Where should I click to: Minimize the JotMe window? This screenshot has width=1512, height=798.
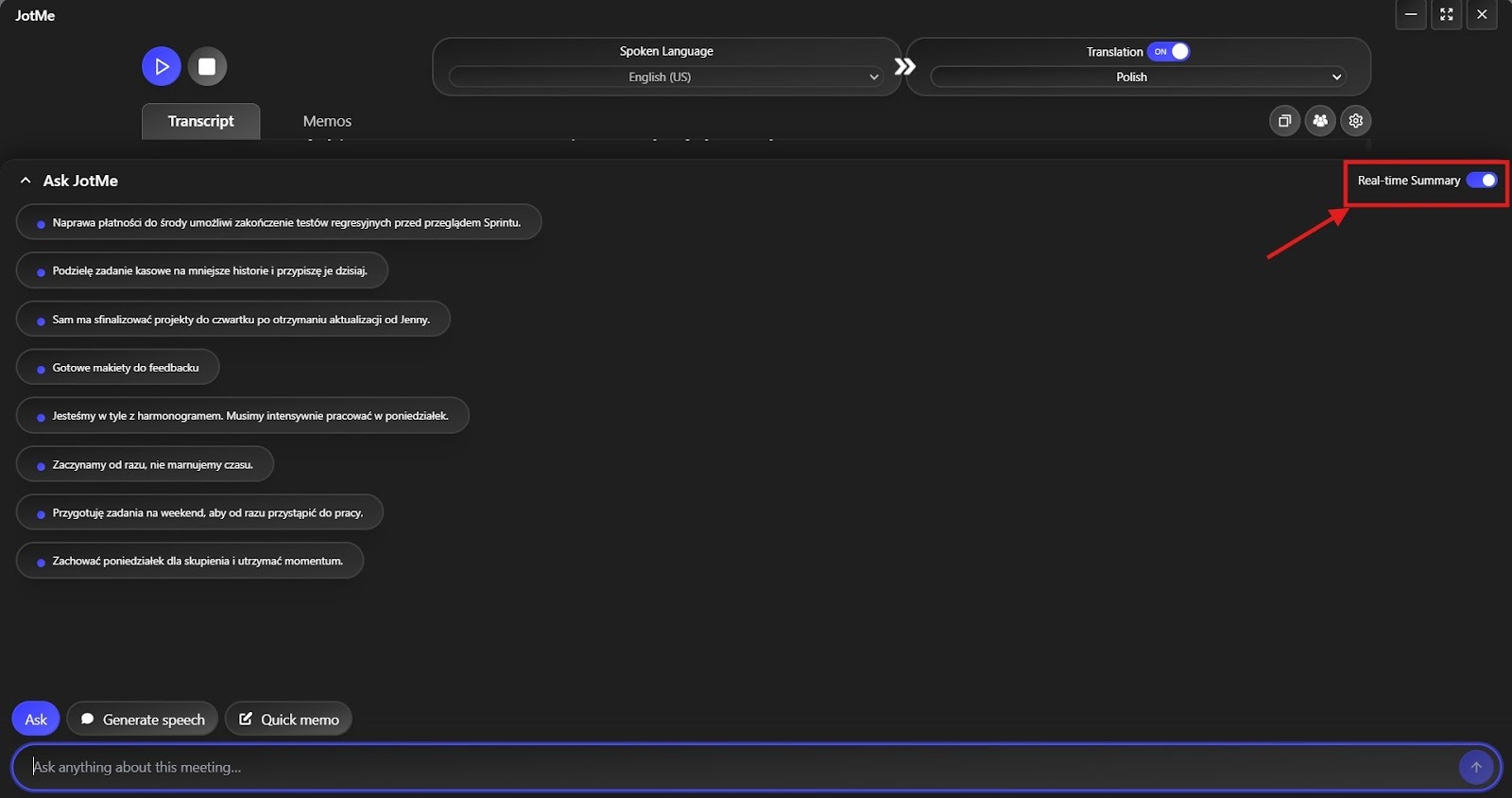tap(1411, 14)
